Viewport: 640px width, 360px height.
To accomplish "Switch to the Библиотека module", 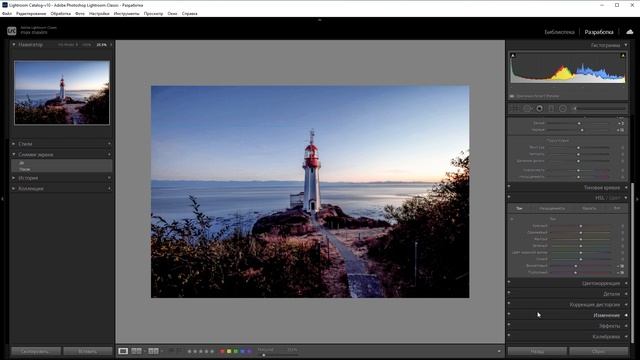I will tap(559, 32).
